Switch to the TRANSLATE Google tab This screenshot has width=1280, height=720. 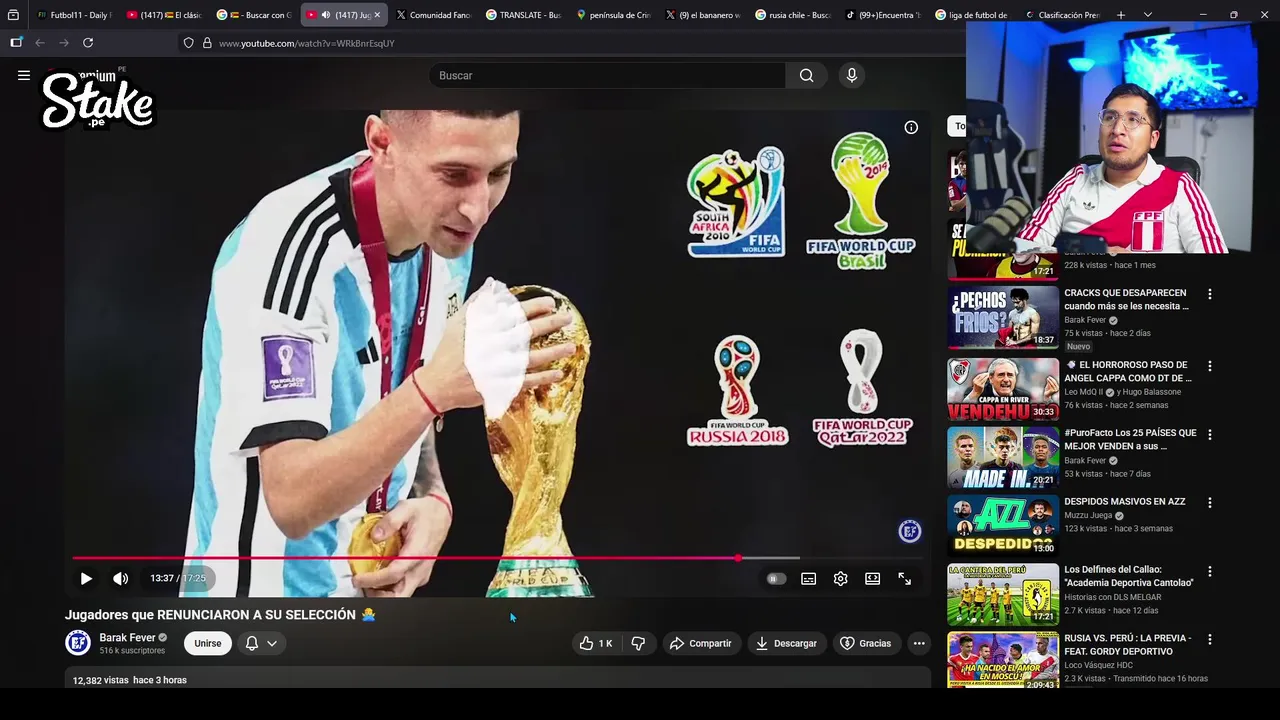click(523, 15)
